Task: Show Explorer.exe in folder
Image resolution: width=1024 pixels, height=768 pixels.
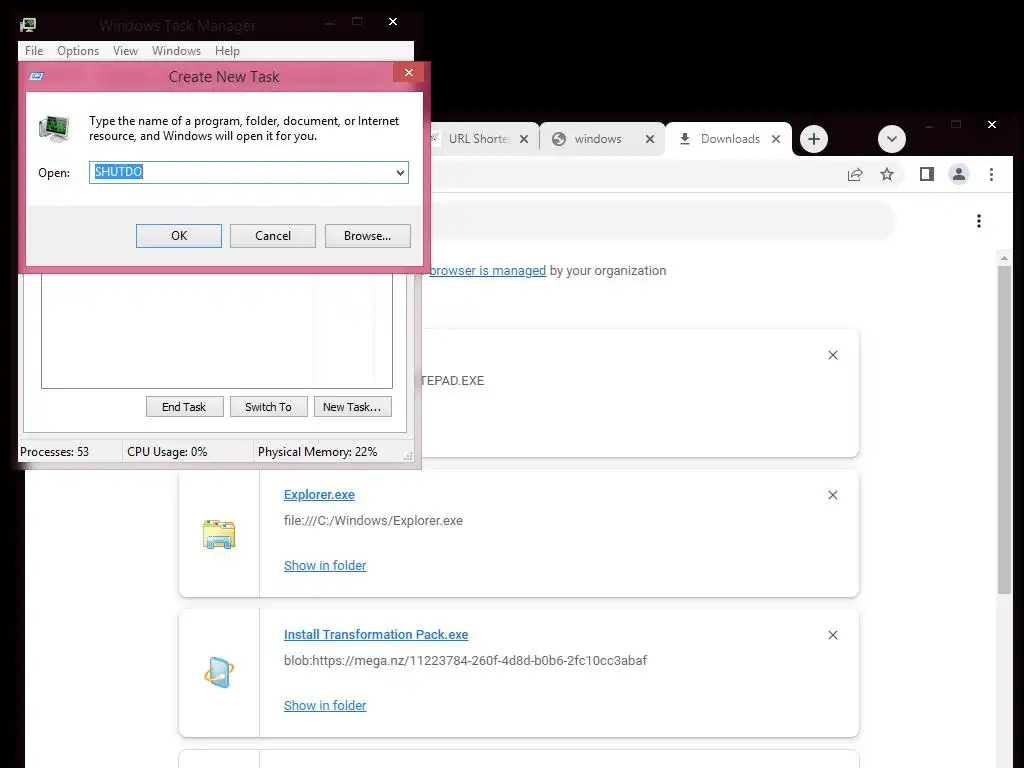Action: pos(325,566)
